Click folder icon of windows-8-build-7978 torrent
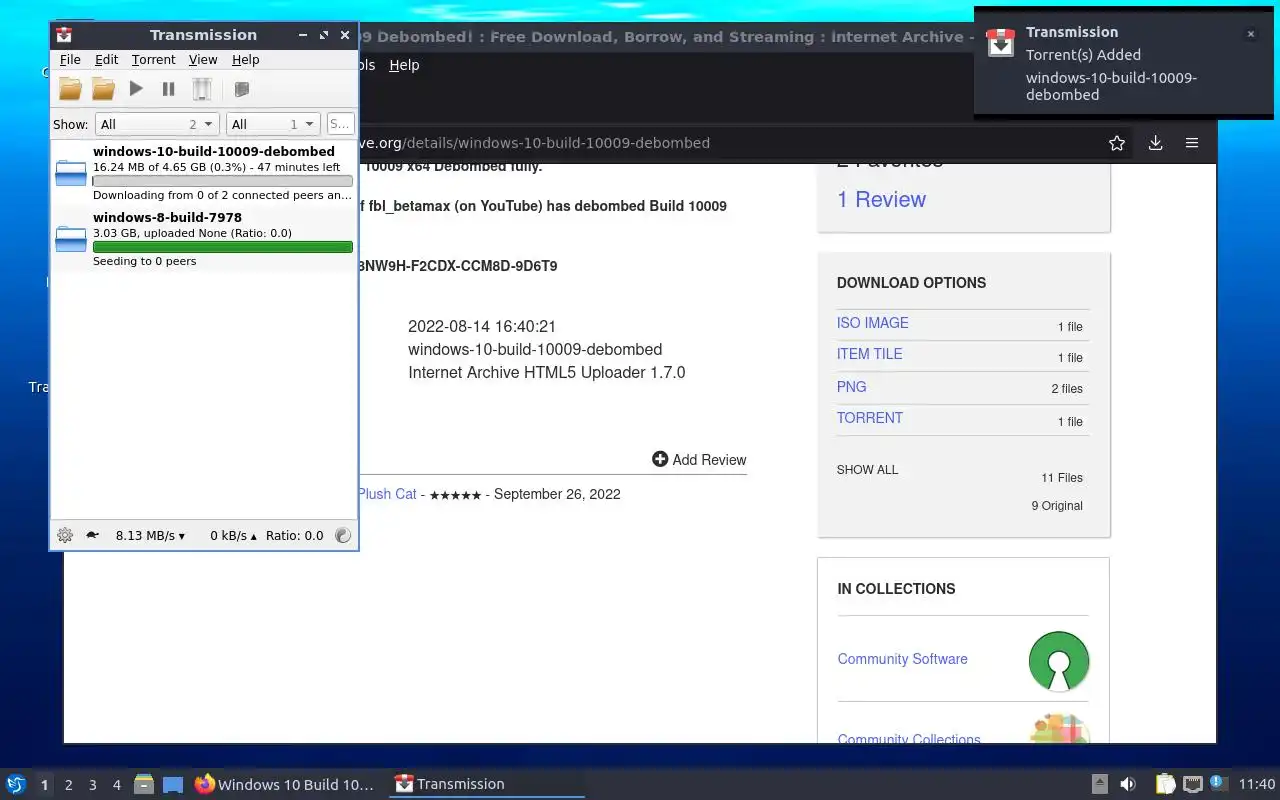 tap(71, 239)
